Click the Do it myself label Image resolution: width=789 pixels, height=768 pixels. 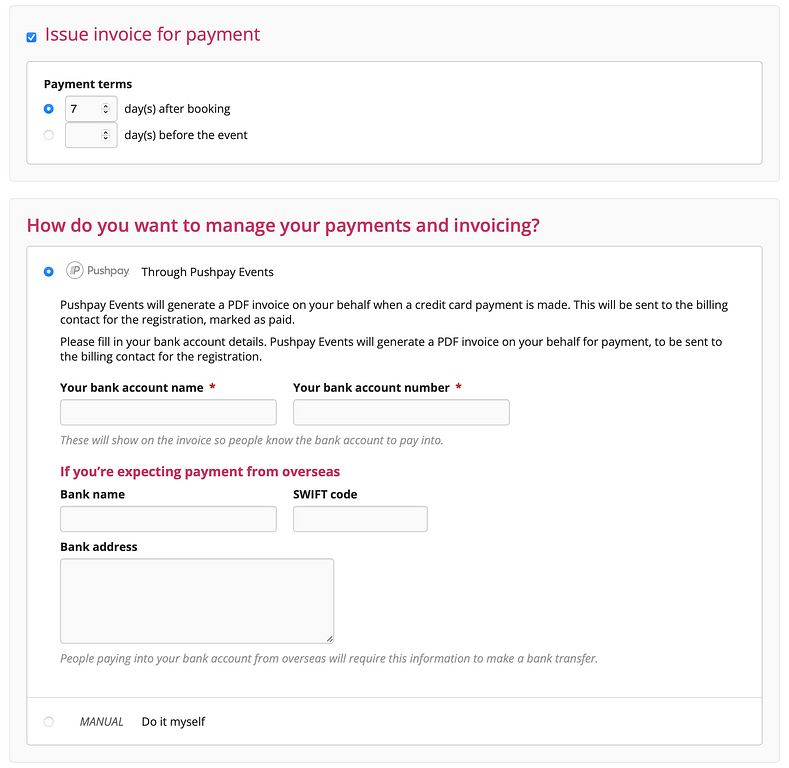click(x=173, y=722)
